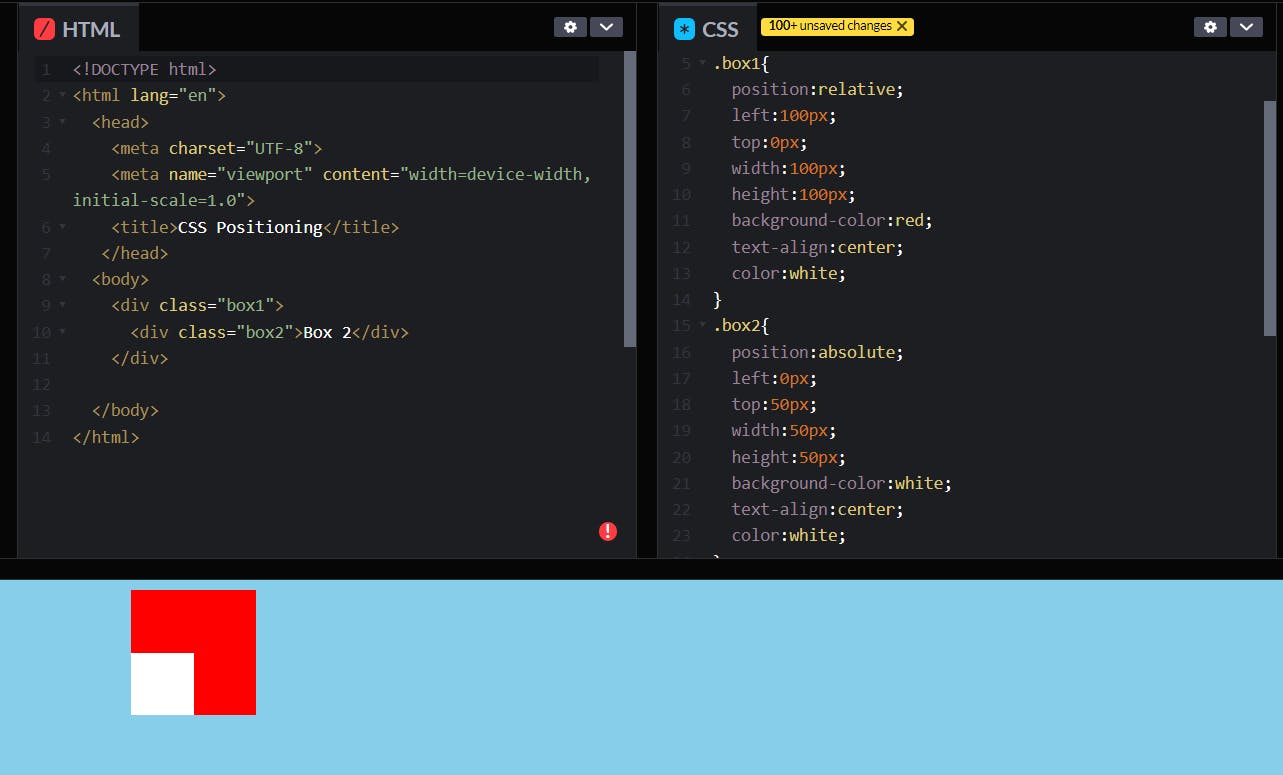Click 'background-color:red;' declaration
The image size is (1283, 775).
(832, 220)
